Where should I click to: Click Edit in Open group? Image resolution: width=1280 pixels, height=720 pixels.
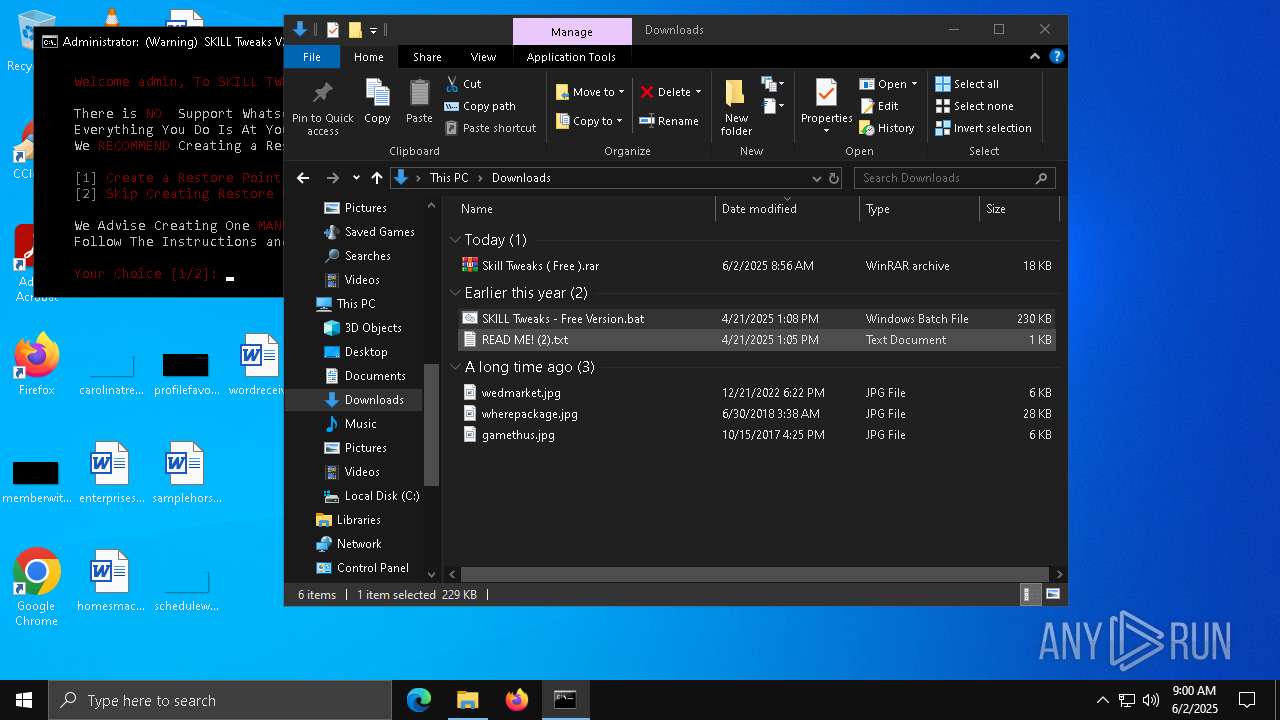tap(879, 106)
